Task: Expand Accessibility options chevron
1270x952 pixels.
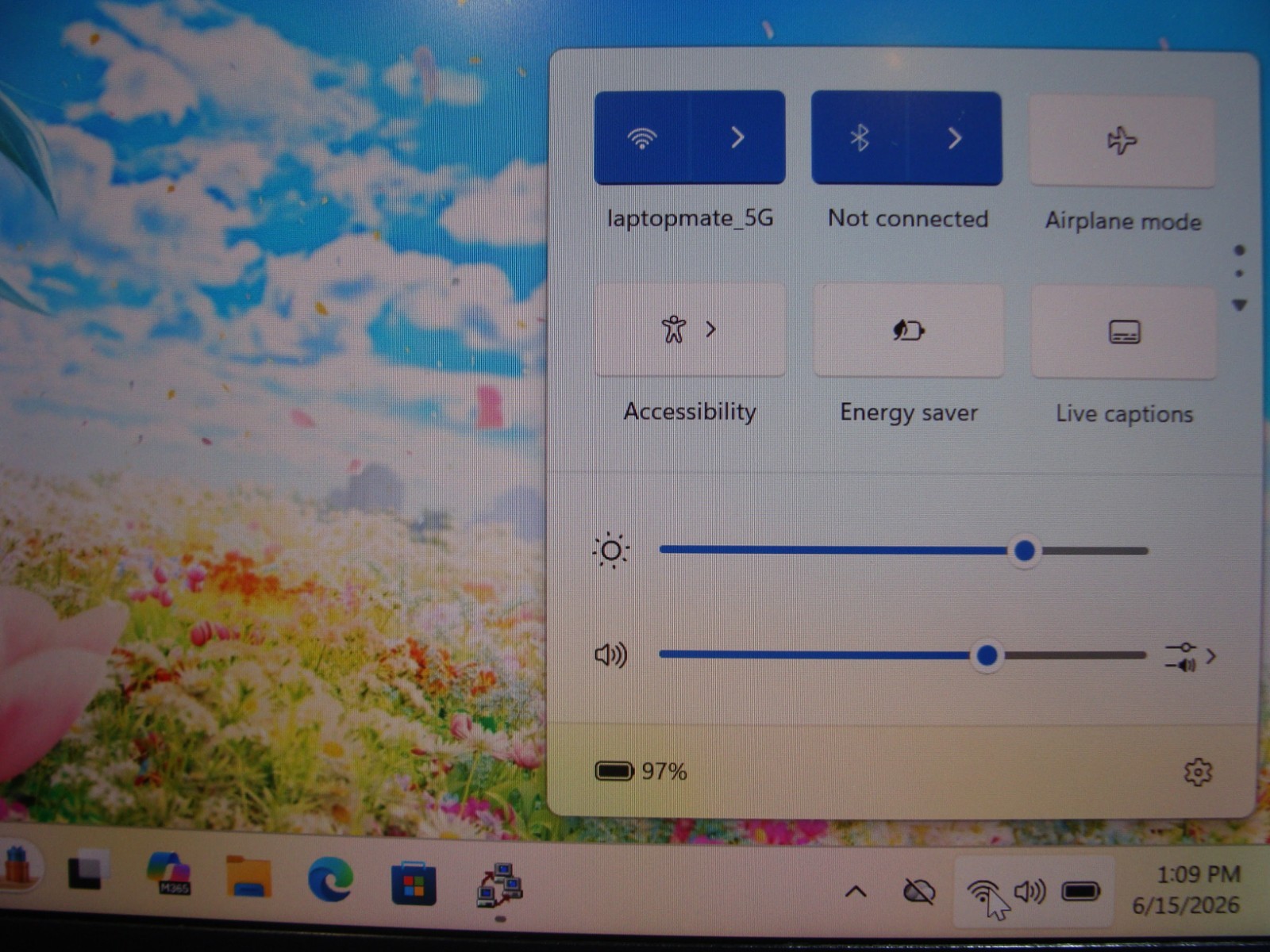Action: 711,328
